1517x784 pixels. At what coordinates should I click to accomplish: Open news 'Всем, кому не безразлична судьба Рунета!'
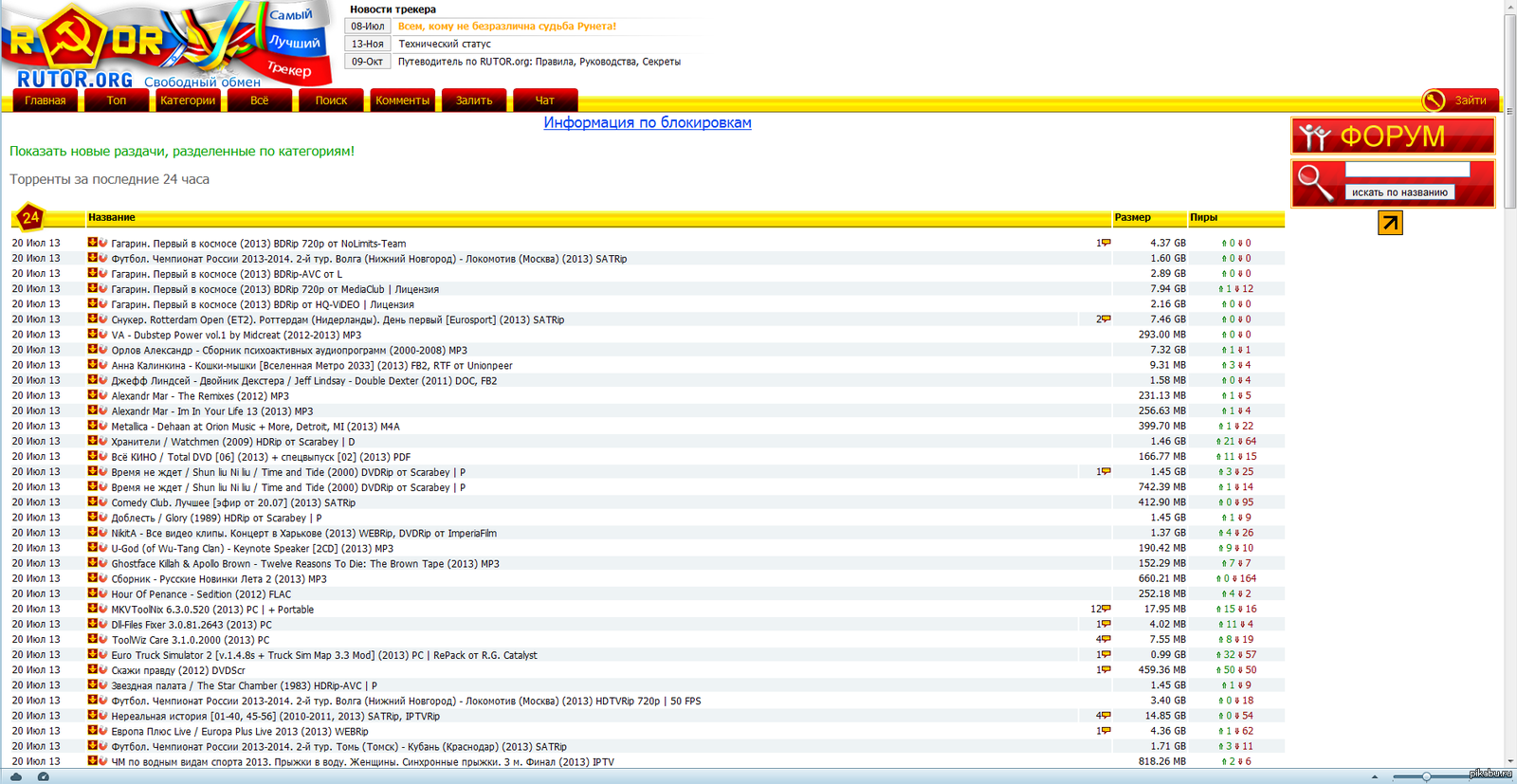(507, 27)
